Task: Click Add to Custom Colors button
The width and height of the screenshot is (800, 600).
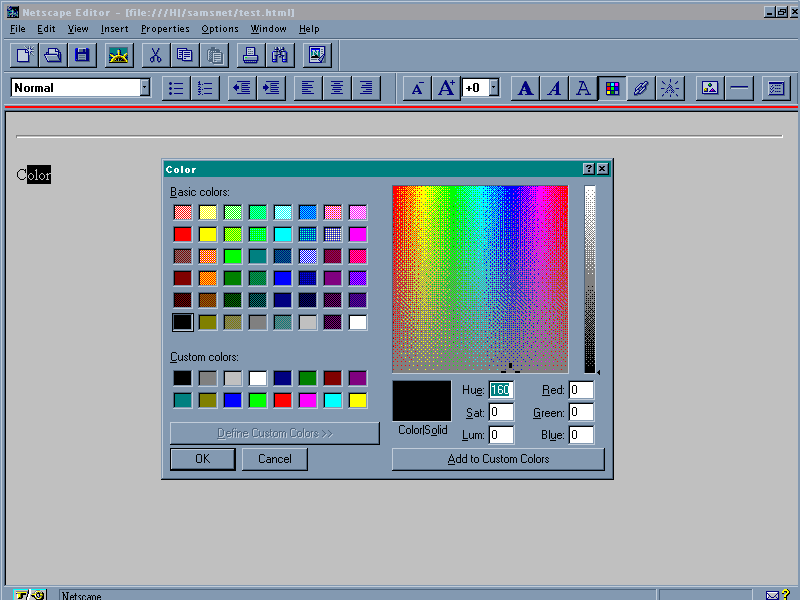Action: (498, 459)
